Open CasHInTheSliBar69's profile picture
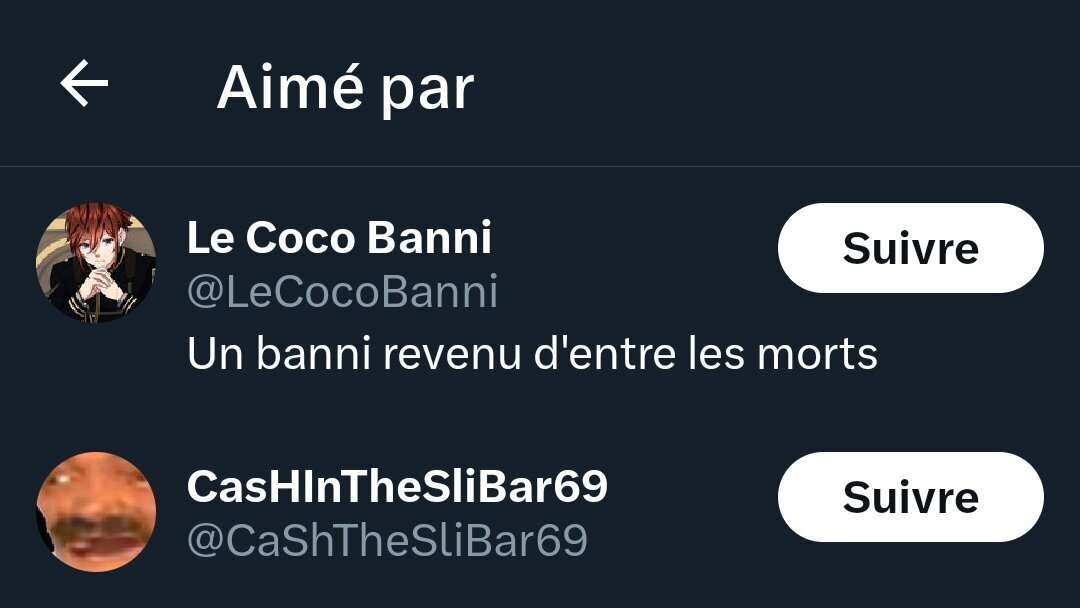Screen dimensions: 1080x608 (x=96, y=511)
